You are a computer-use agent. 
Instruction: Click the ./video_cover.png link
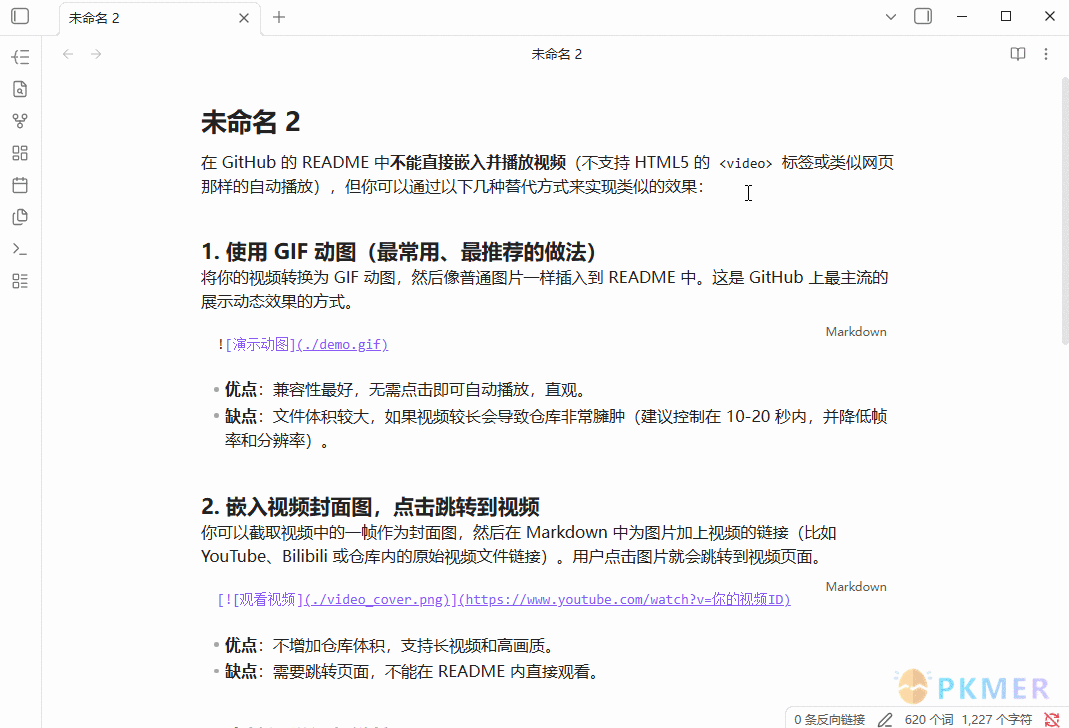(378, 600)
